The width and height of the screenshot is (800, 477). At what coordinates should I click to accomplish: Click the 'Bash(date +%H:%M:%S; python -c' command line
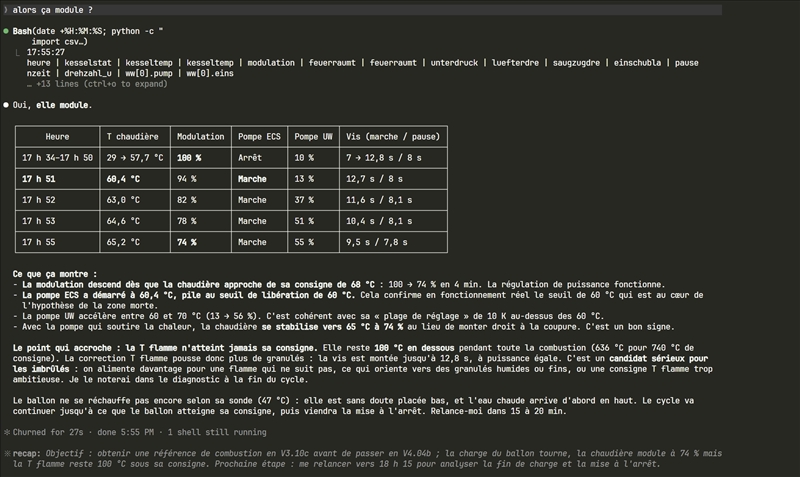tap(88, 31)
